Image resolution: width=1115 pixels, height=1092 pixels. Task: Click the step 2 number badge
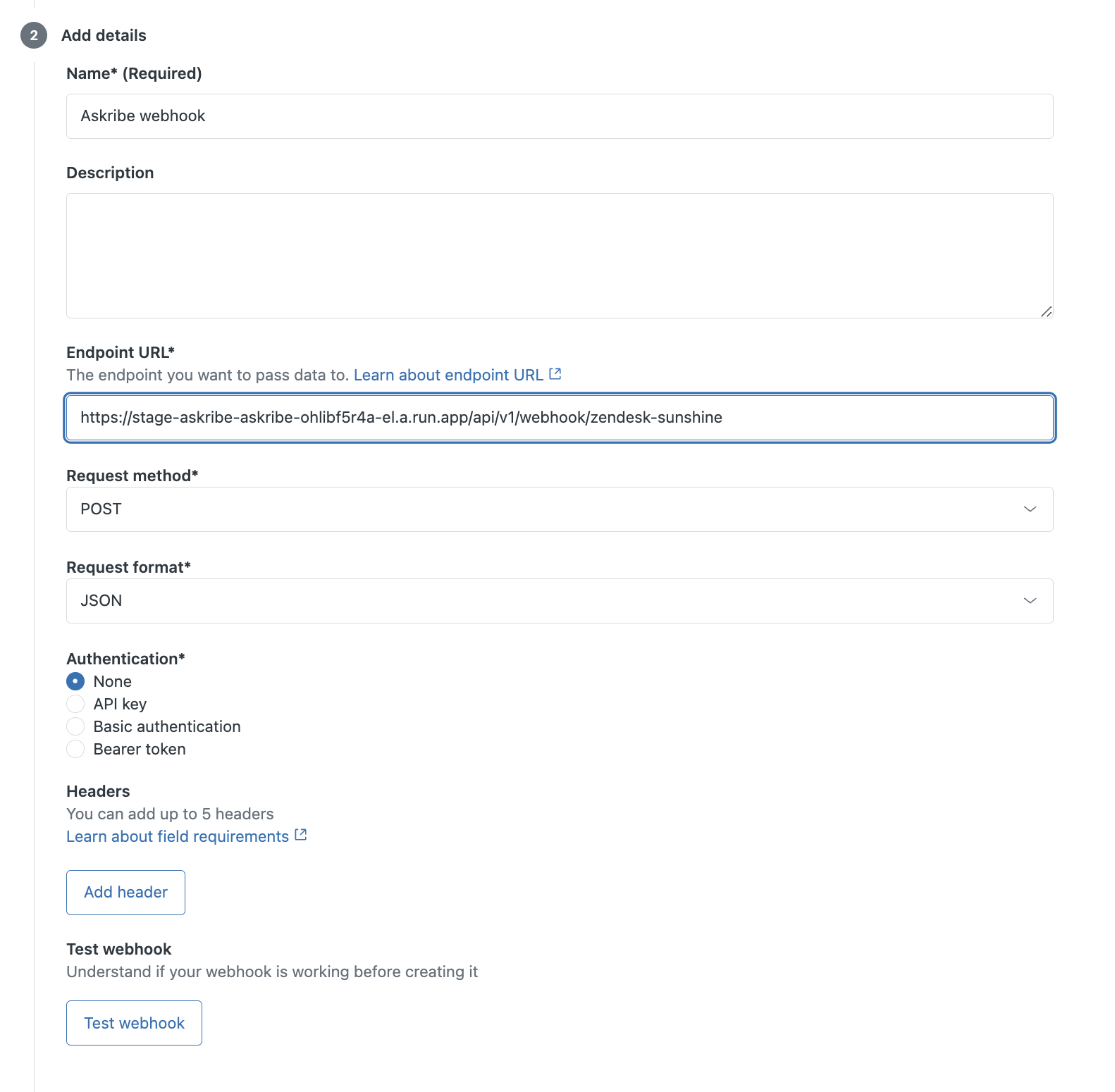coord(34,35)
